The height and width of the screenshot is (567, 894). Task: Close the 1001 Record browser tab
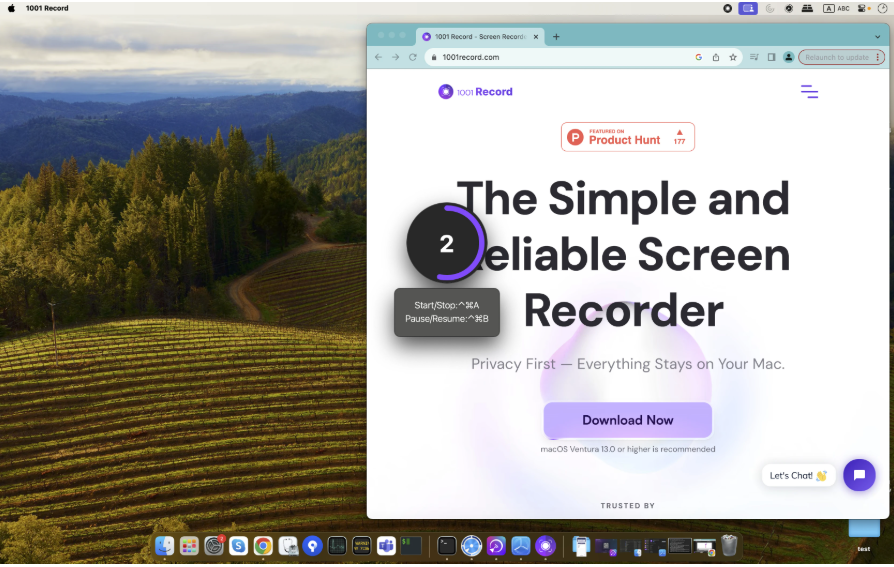(x=535, y=37)
